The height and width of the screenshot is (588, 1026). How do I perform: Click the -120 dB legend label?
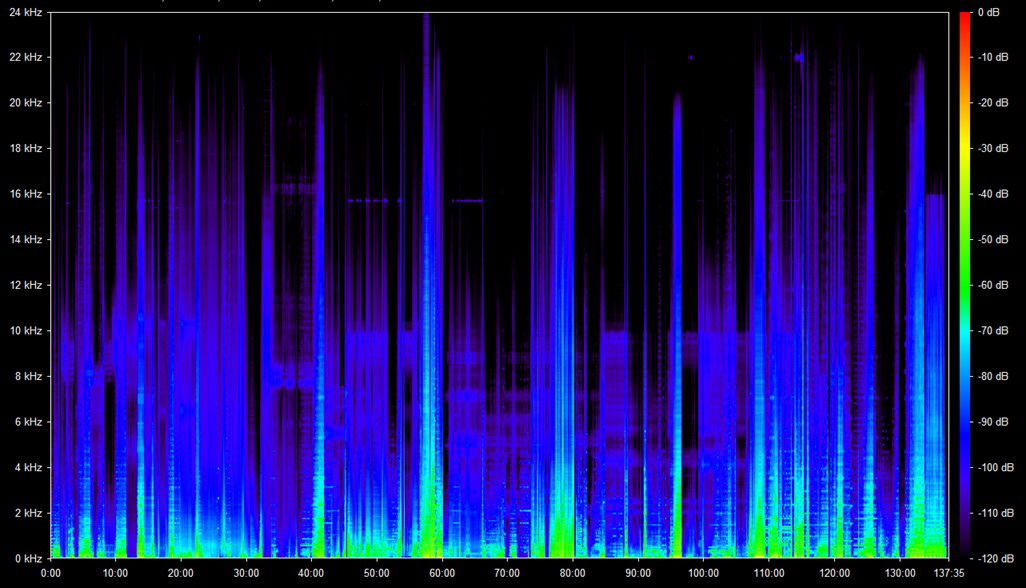[995, 559]
